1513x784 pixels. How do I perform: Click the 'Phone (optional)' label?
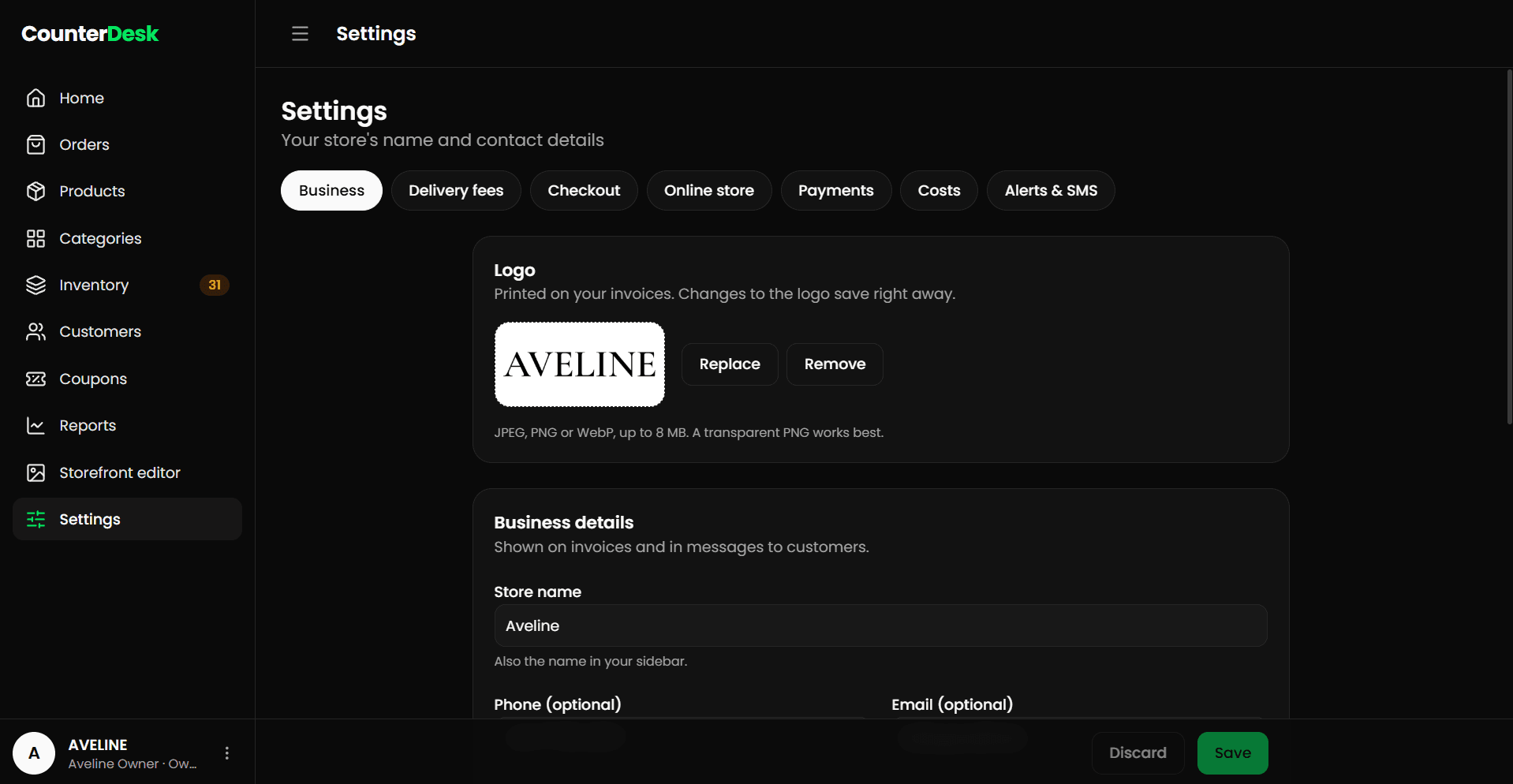[x=557, y=704]
